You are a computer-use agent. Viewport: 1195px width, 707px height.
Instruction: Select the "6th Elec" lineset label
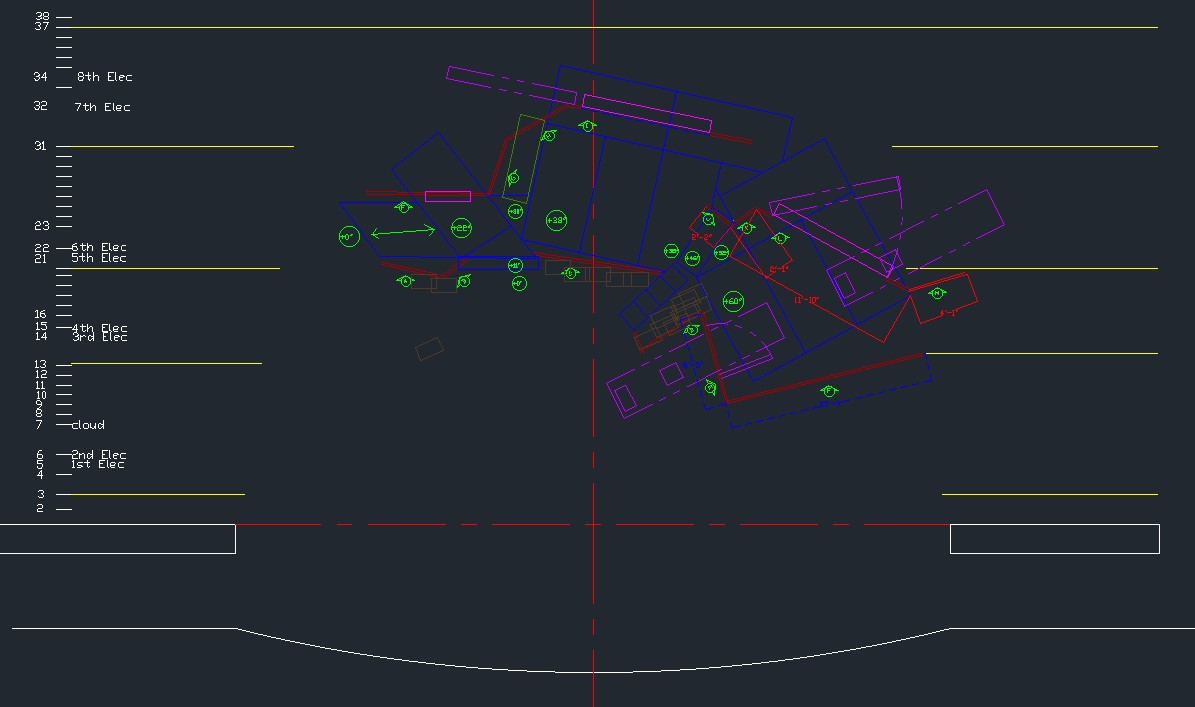pyautogui.click(x=99, y=247)
